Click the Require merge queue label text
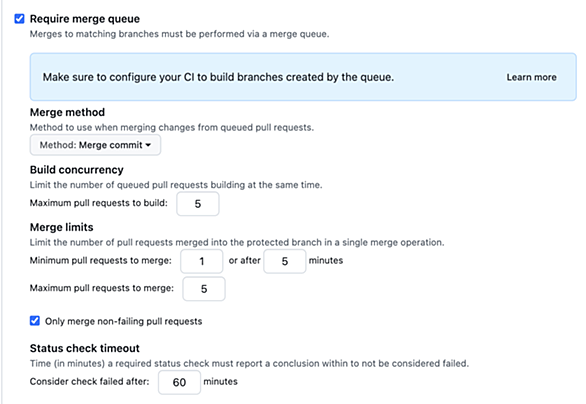This screenshot has width=586, height=404. pos(85,19)
